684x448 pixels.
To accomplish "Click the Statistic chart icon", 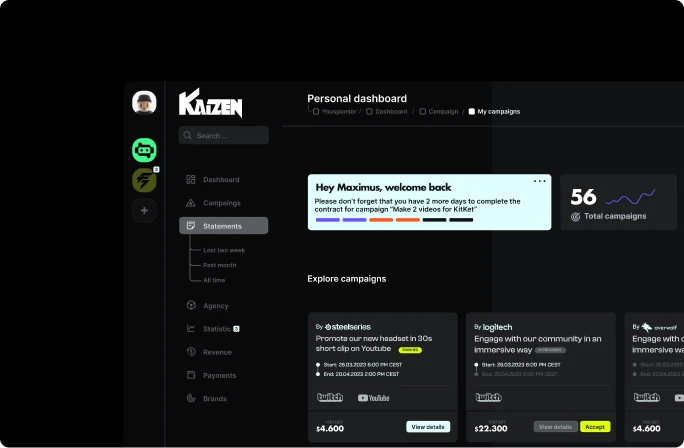I will tap(191, 328).
